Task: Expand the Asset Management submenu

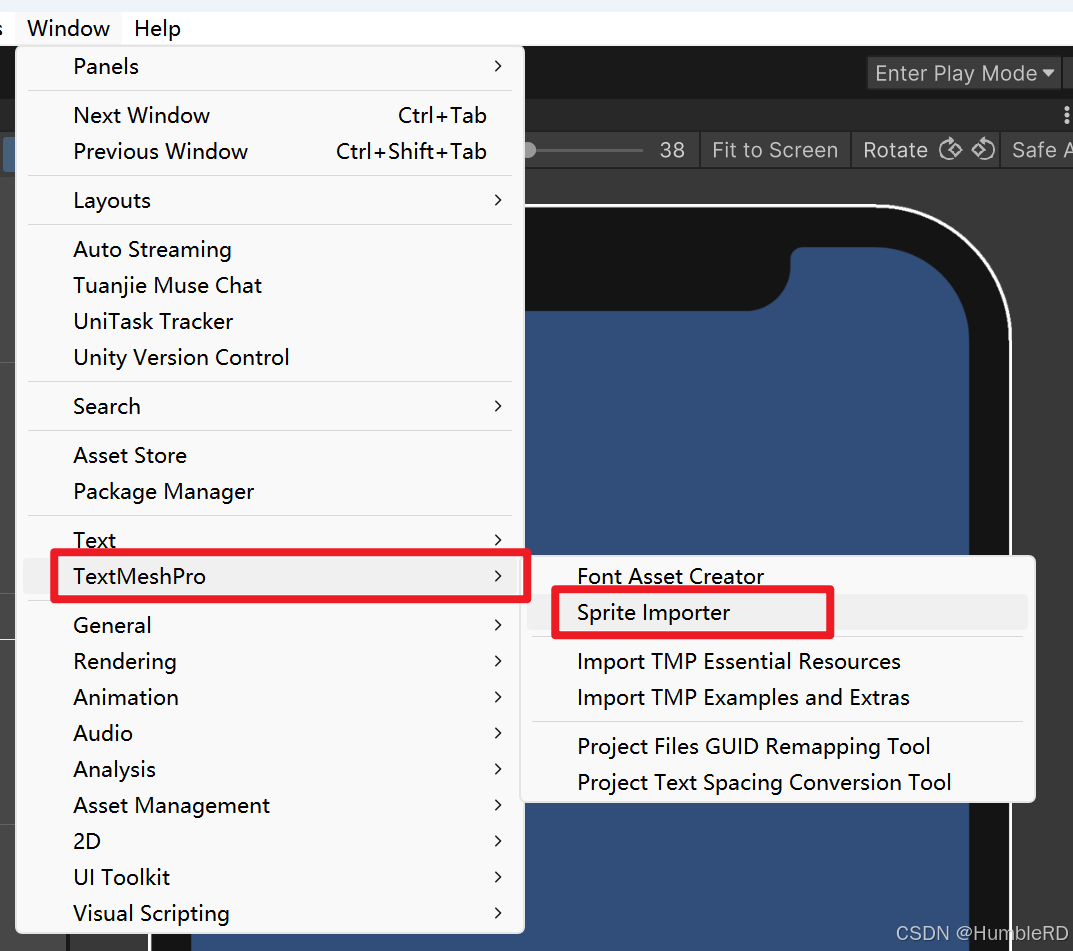Action: [x=270, y=805]
